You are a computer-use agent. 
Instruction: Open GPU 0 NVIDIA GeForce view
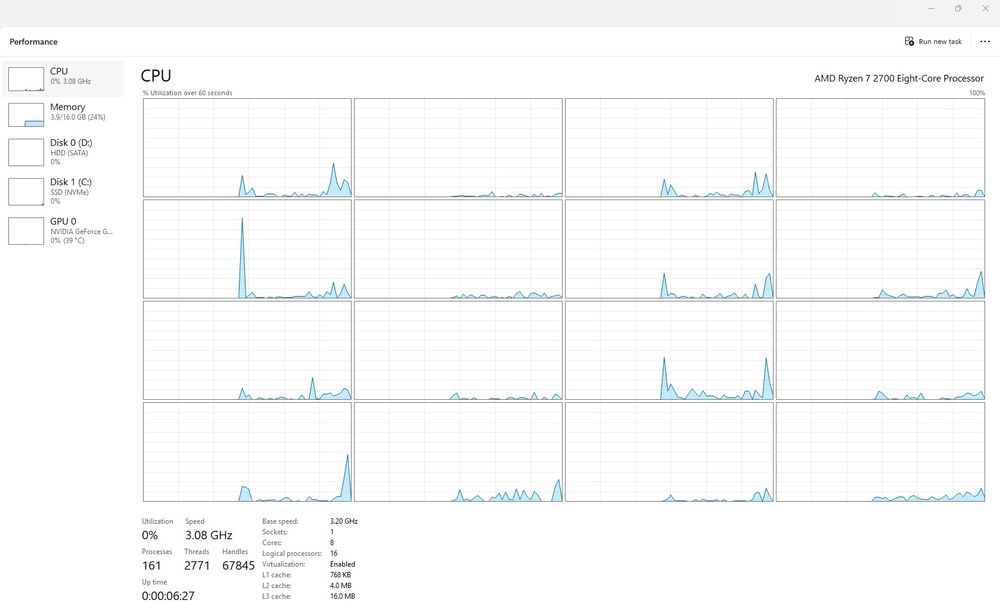click(x=62, y=230)
